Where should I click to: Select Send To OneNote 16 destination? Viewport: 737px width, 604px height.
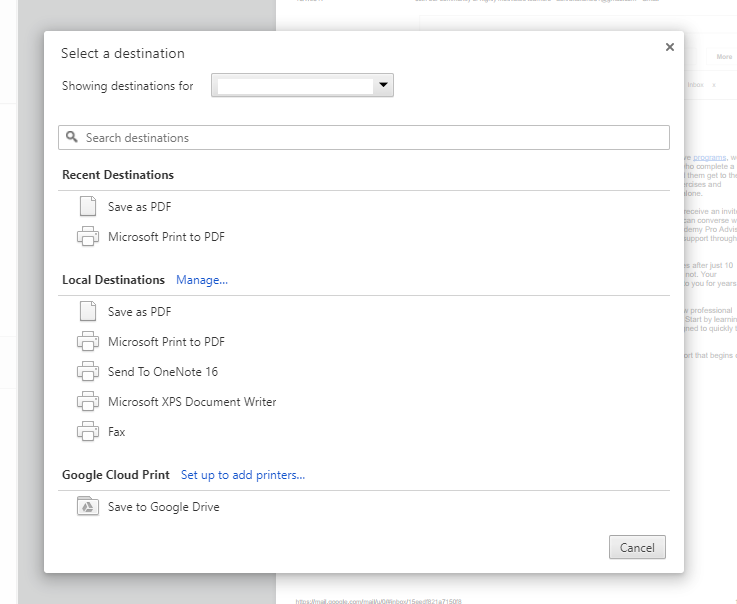tap(163, 372)
